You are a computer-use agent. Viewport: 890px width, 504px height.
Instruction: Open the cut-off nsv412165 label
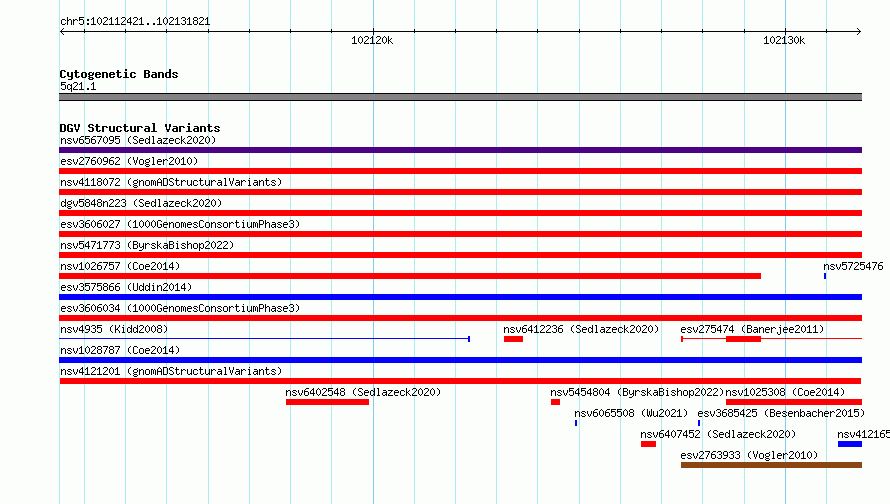tap(863, 434)
